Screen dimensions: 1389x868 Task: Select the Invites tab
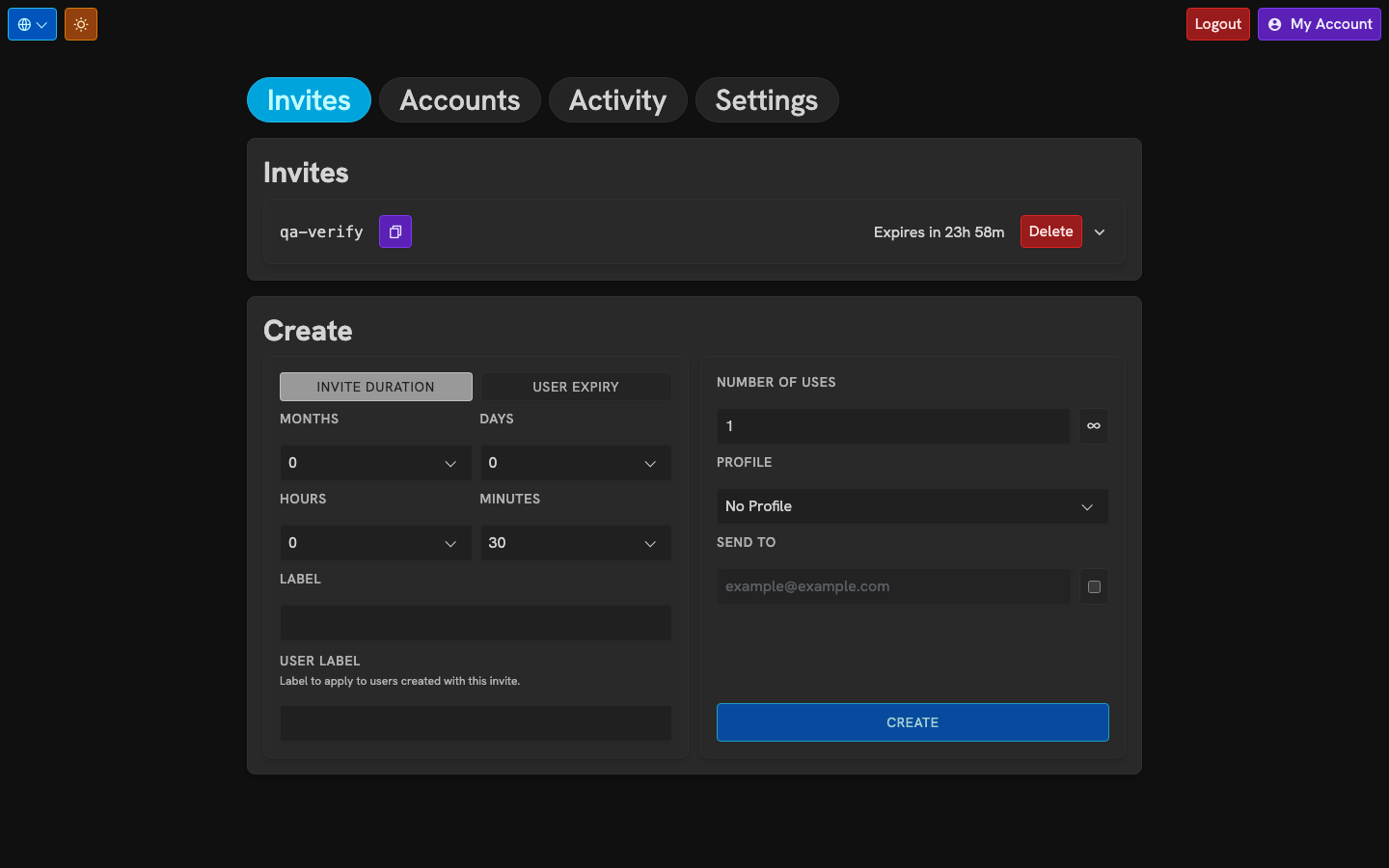tap(309, 100)
